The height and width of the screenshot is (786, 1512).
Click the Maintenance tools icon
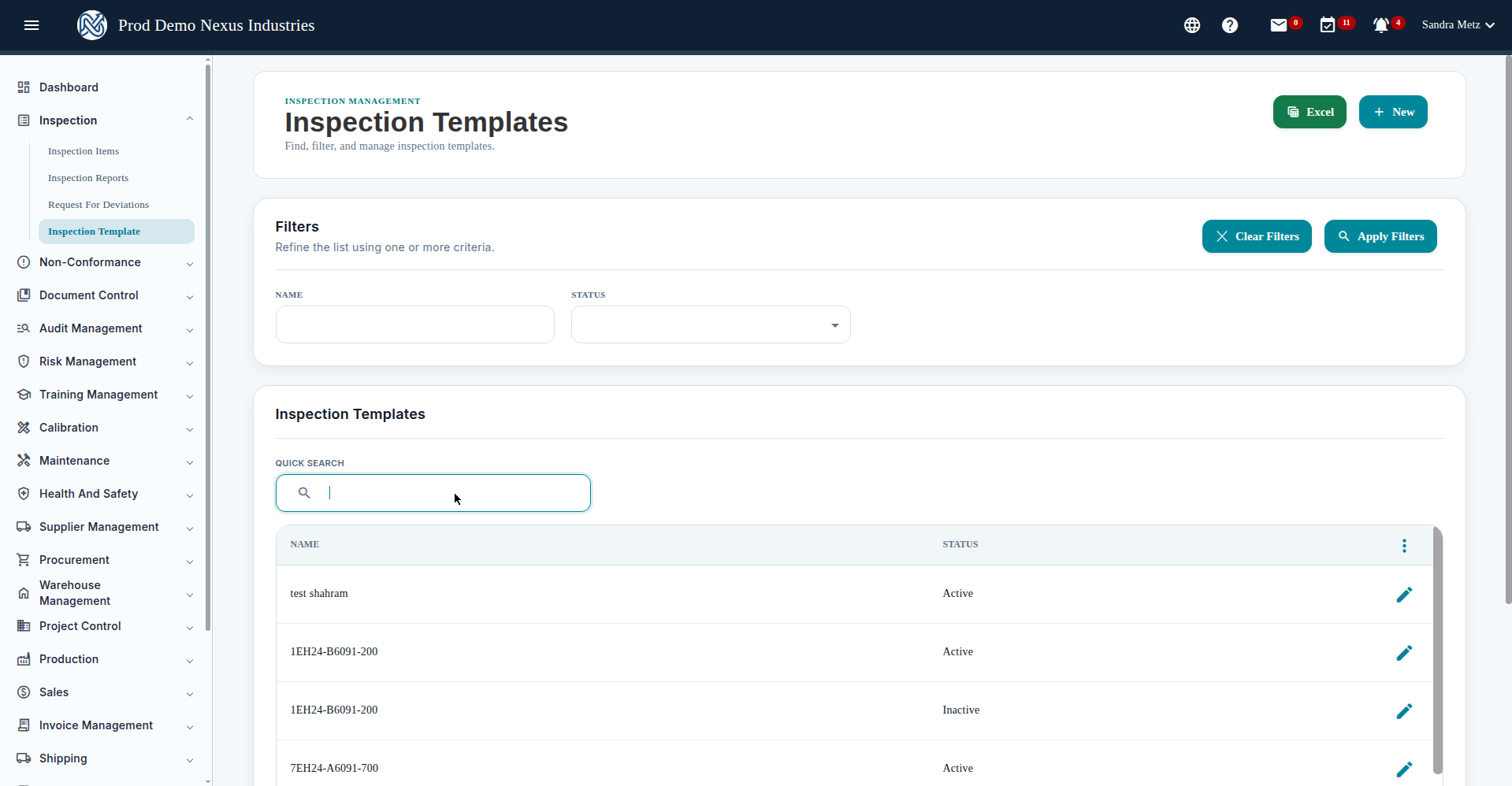coord(24,461)
